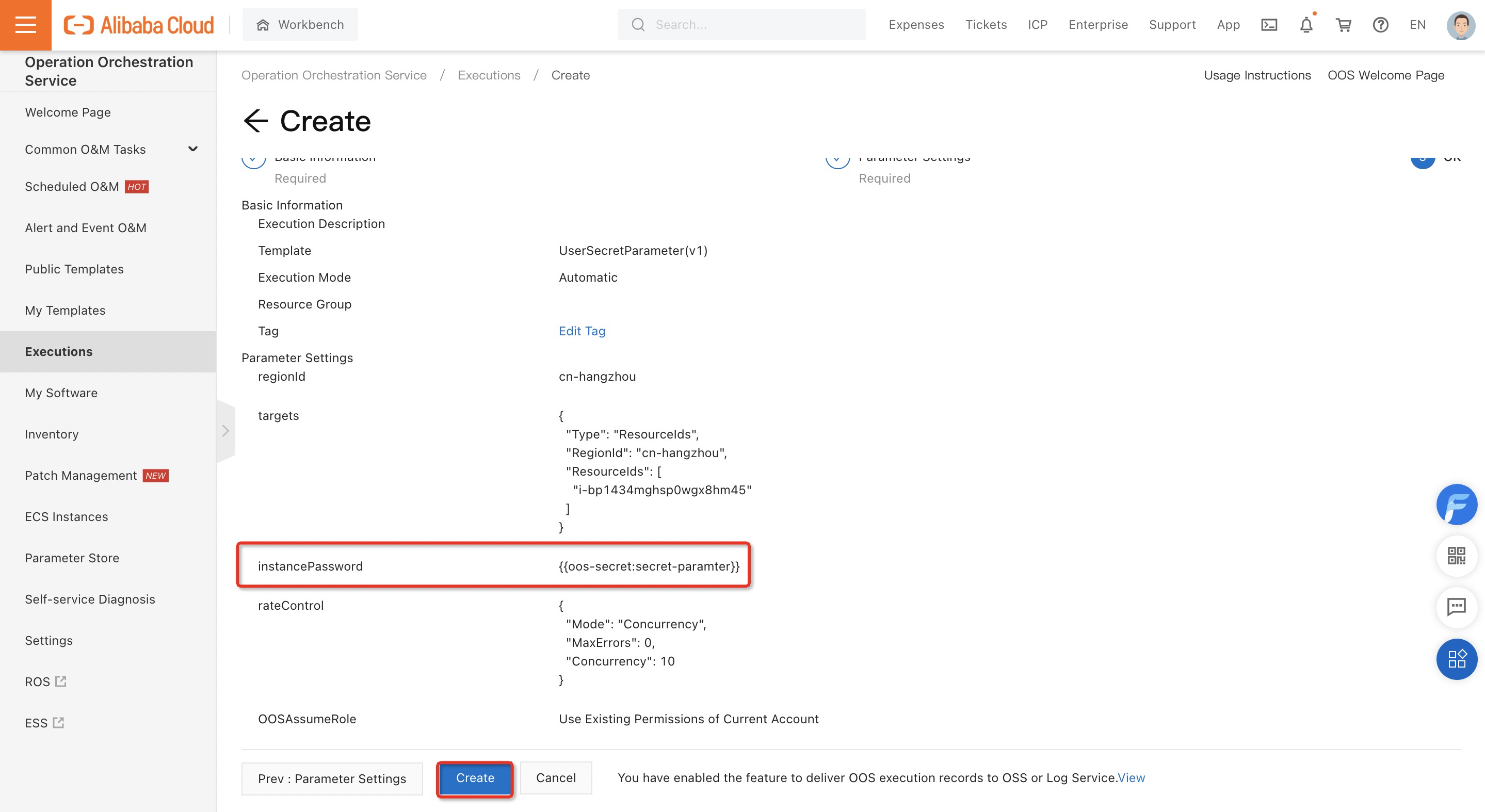Click the back arrow beside Create

point(255,120)
